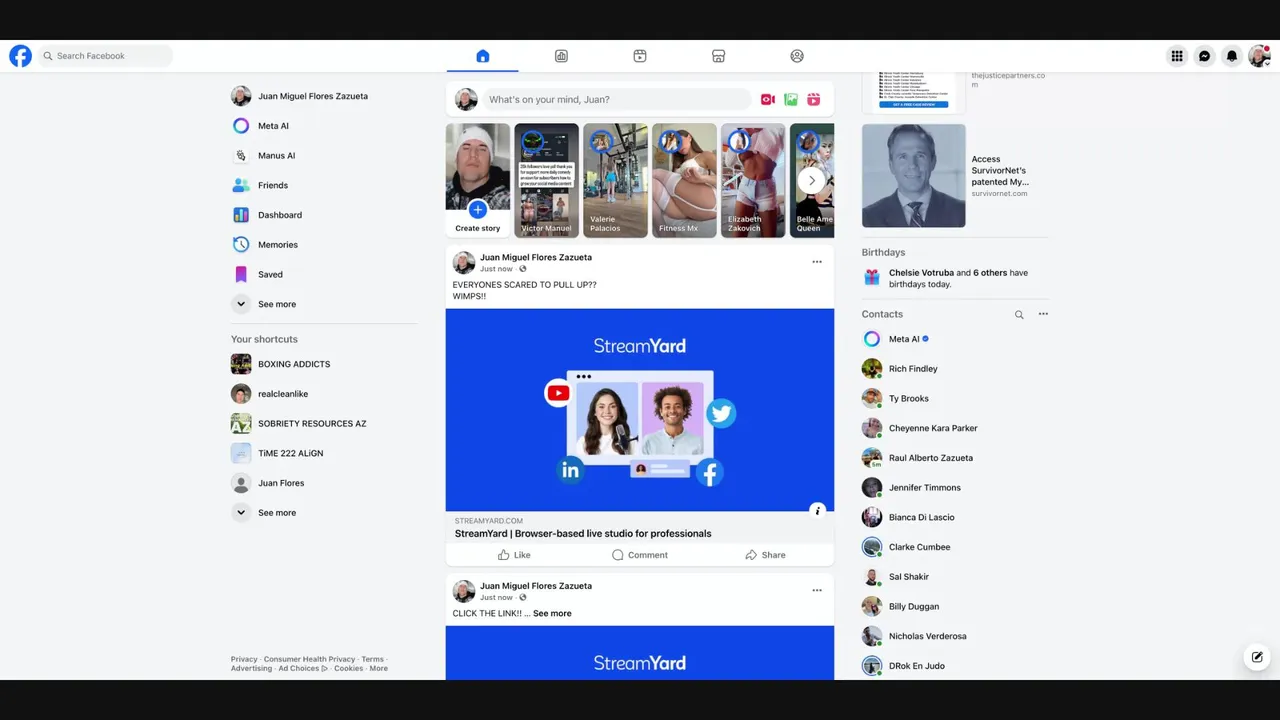Open Chelsie Votruba birthdays notice
The height and width of the screenshot is (720, 1280).
(x=955, y=278)
